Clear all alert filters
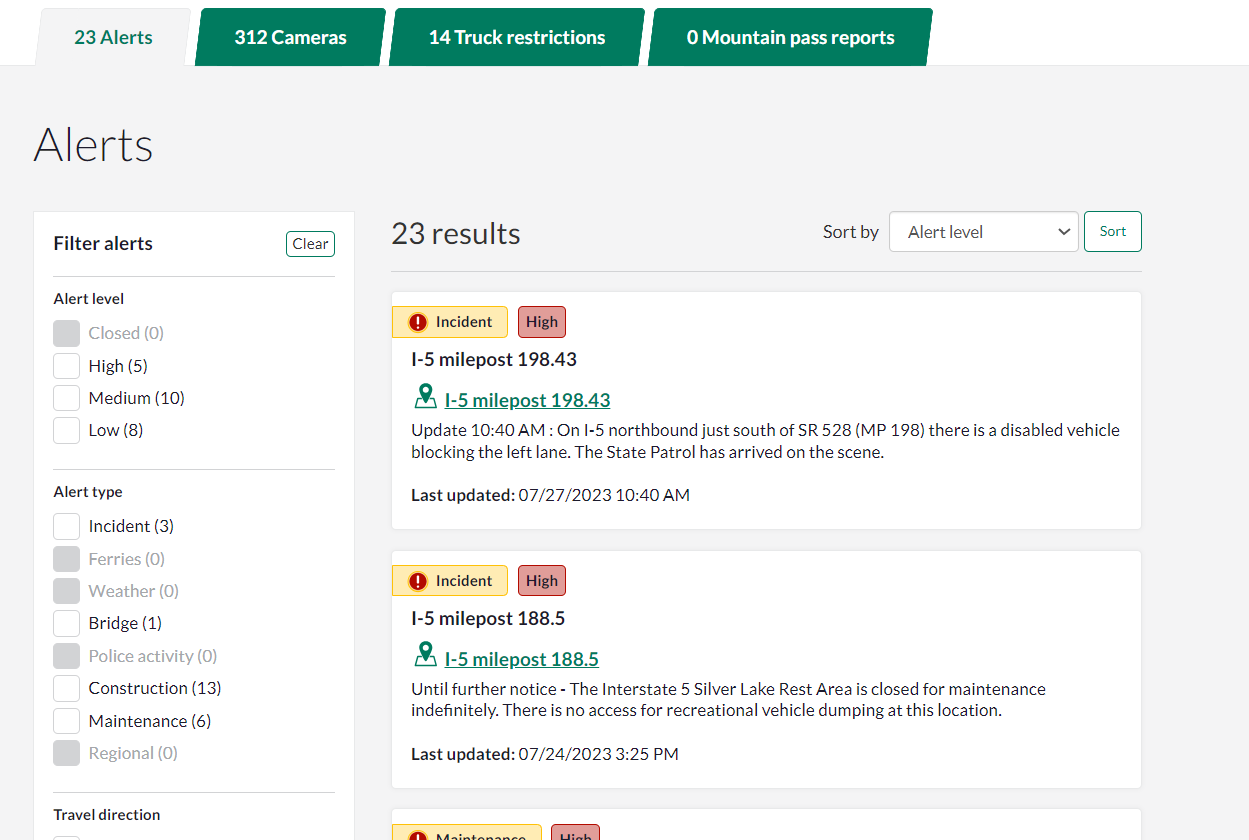This screenshot has width=1249, height=840. click(310, 244)
